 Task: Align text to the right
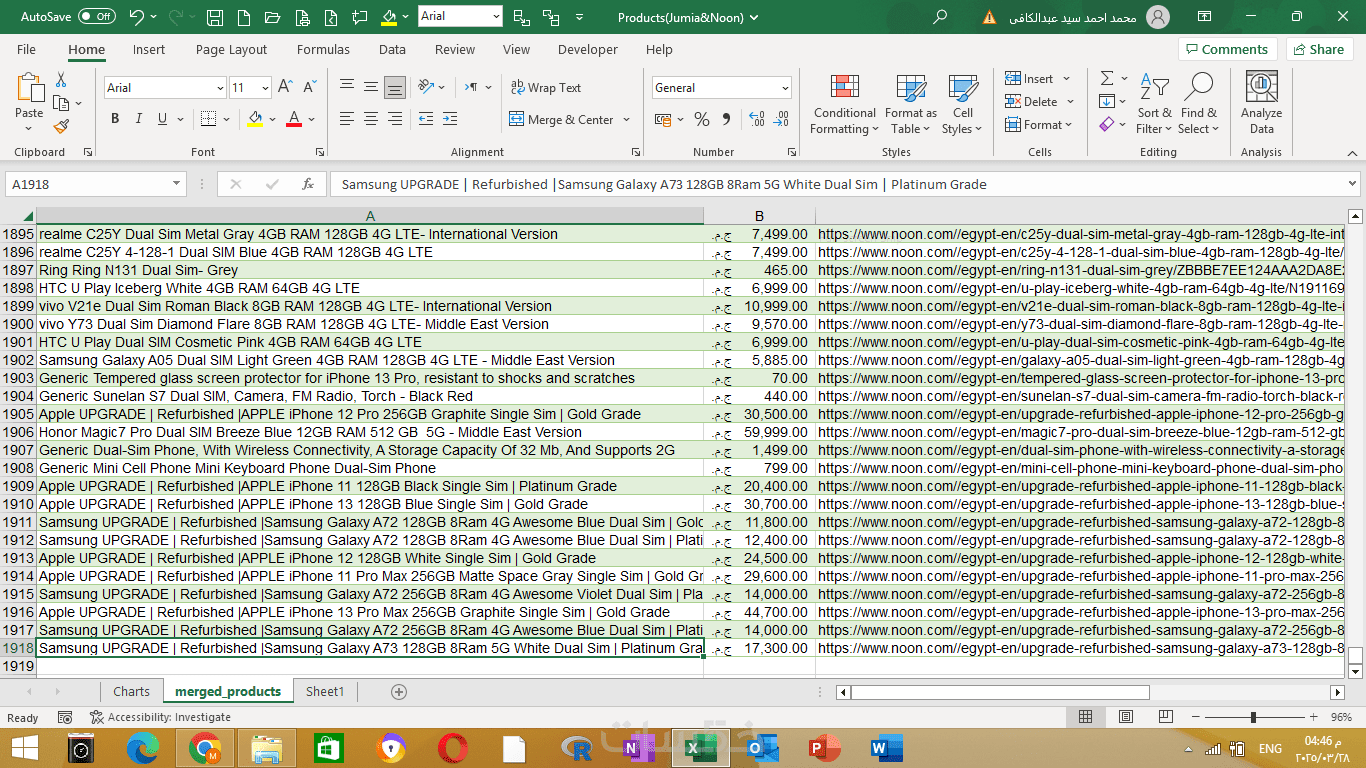coord(395,119)
